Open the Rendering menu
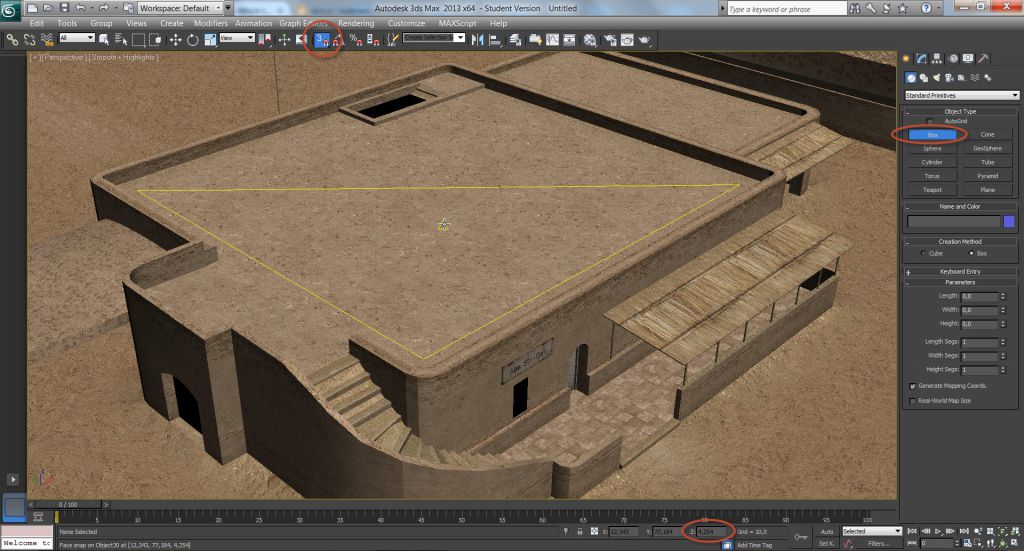 pyautogui.click(x=356, y=23)
